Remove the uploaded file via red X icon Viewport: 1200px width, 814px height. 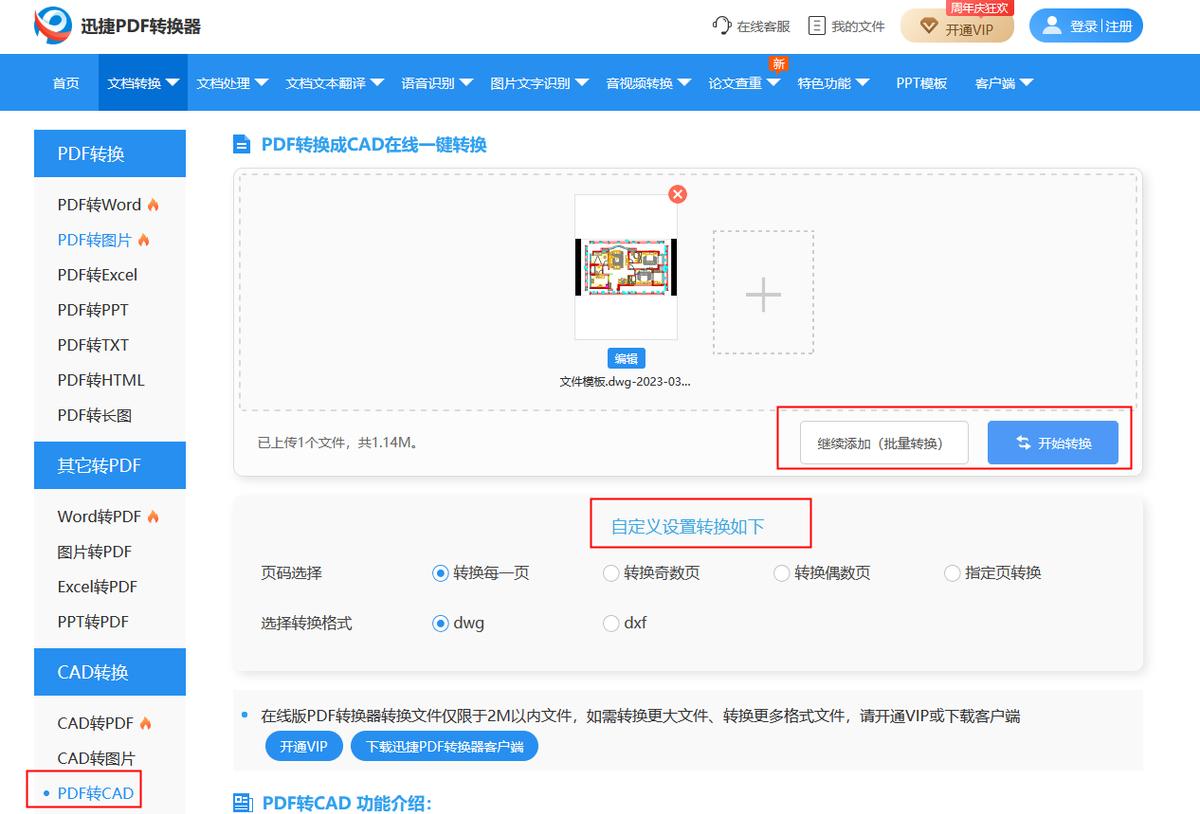click(x=678, y=194)
